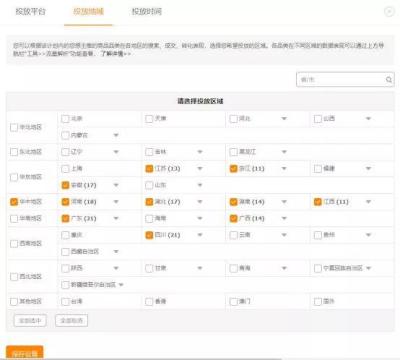Expand the 浙江 (11) city list arrow
The image size is (400, 360).
point(284,169)
